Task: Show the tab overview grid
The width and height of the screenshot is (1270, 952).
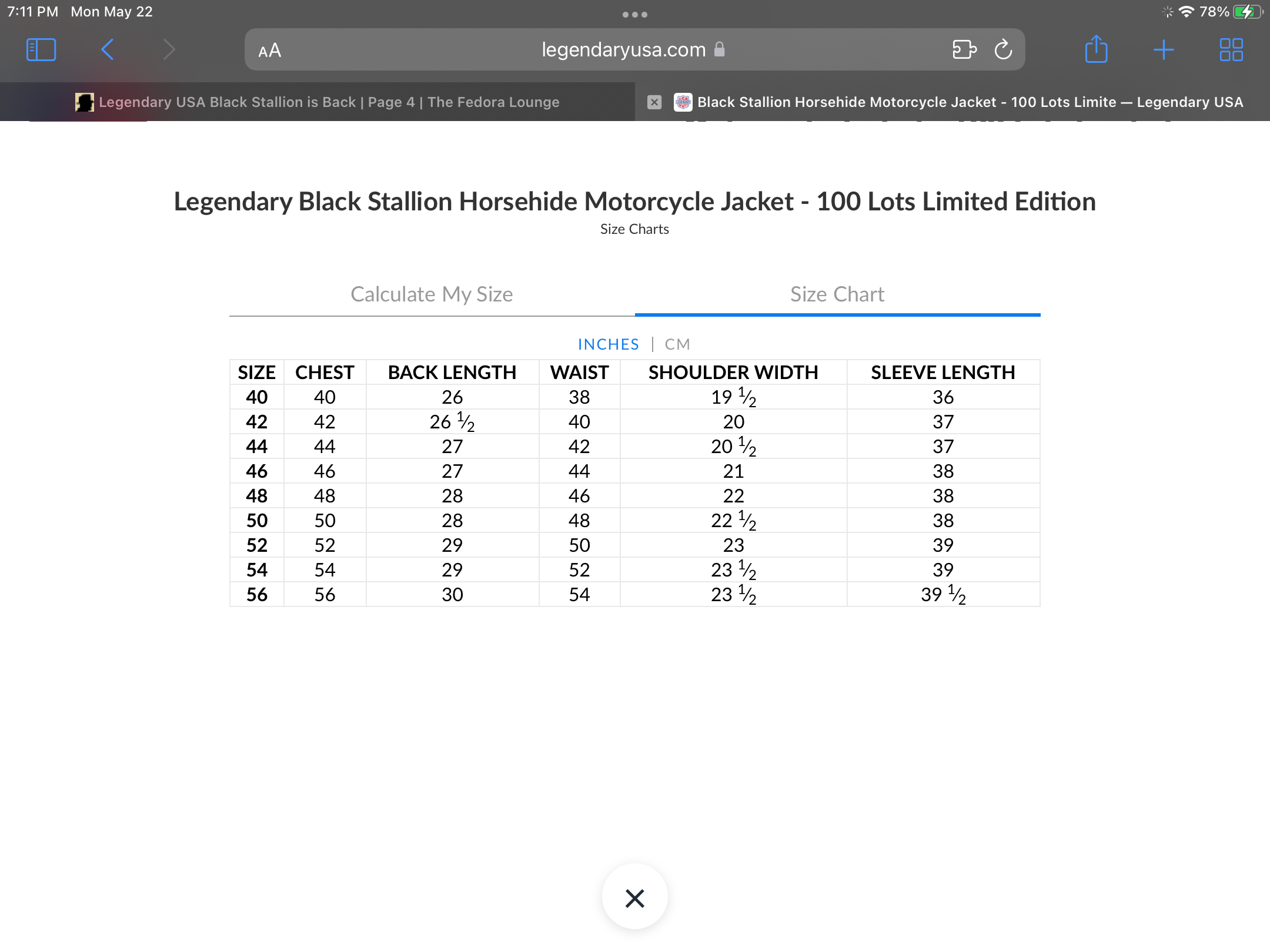Action: 1231,50
